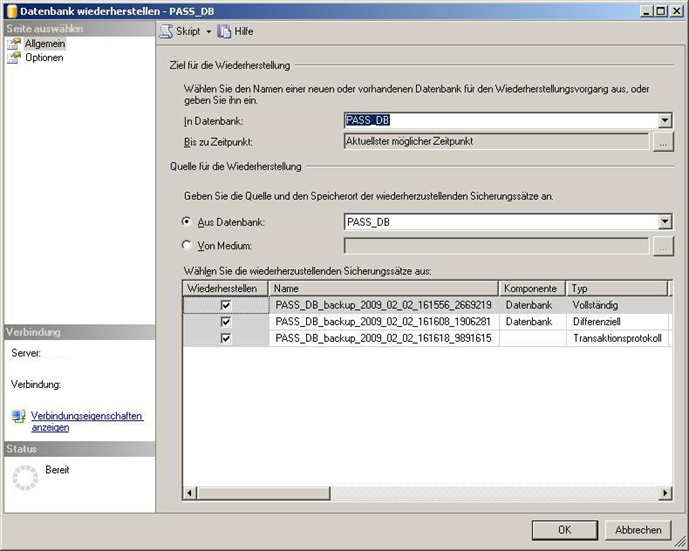Open the Skript dropdown arrow
This screenshot has width=689, height=551.
pos(209,32)
